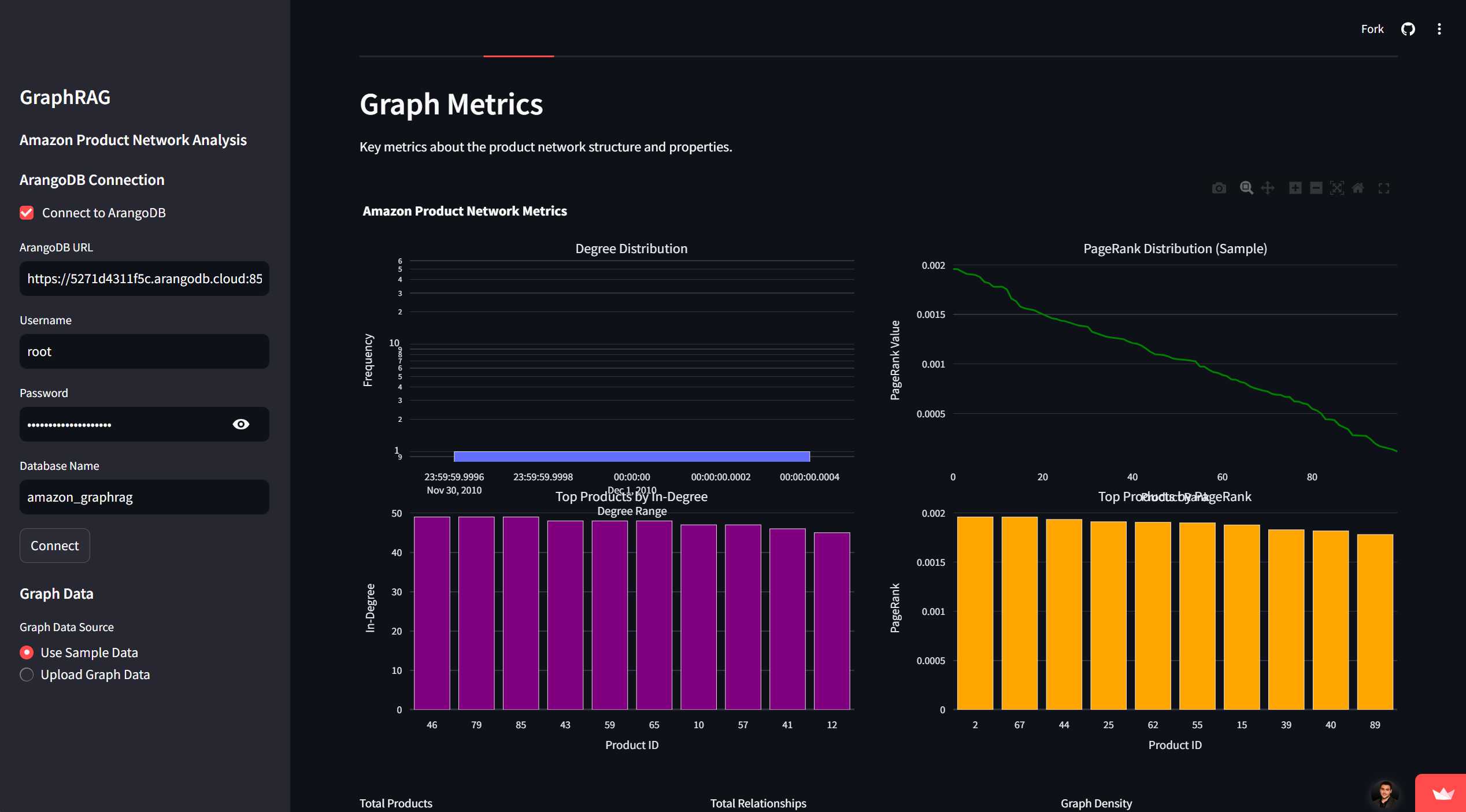Open the three-dot app menu

(x=1439, y=29)
